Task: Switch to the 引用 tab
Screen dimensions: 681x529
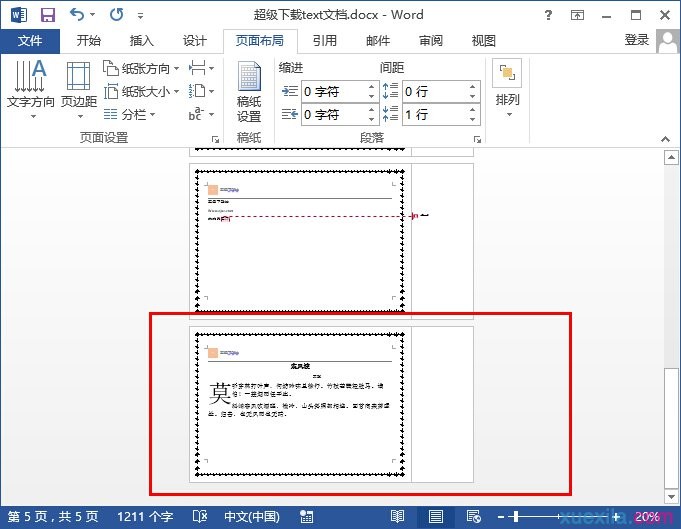Action: point(325,41)
